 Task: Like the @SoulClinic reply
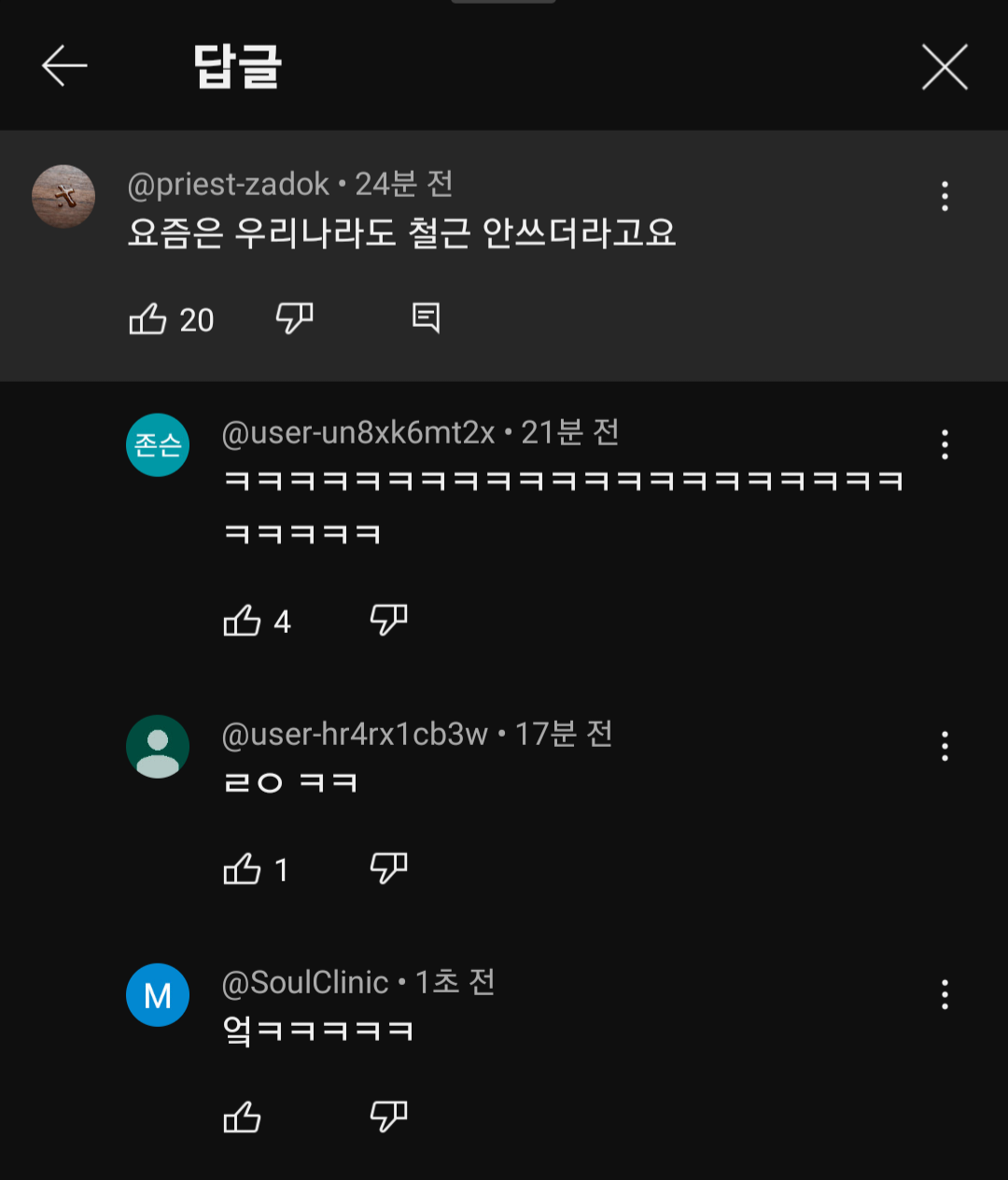pyautogui.click(x=243, y=1117)
